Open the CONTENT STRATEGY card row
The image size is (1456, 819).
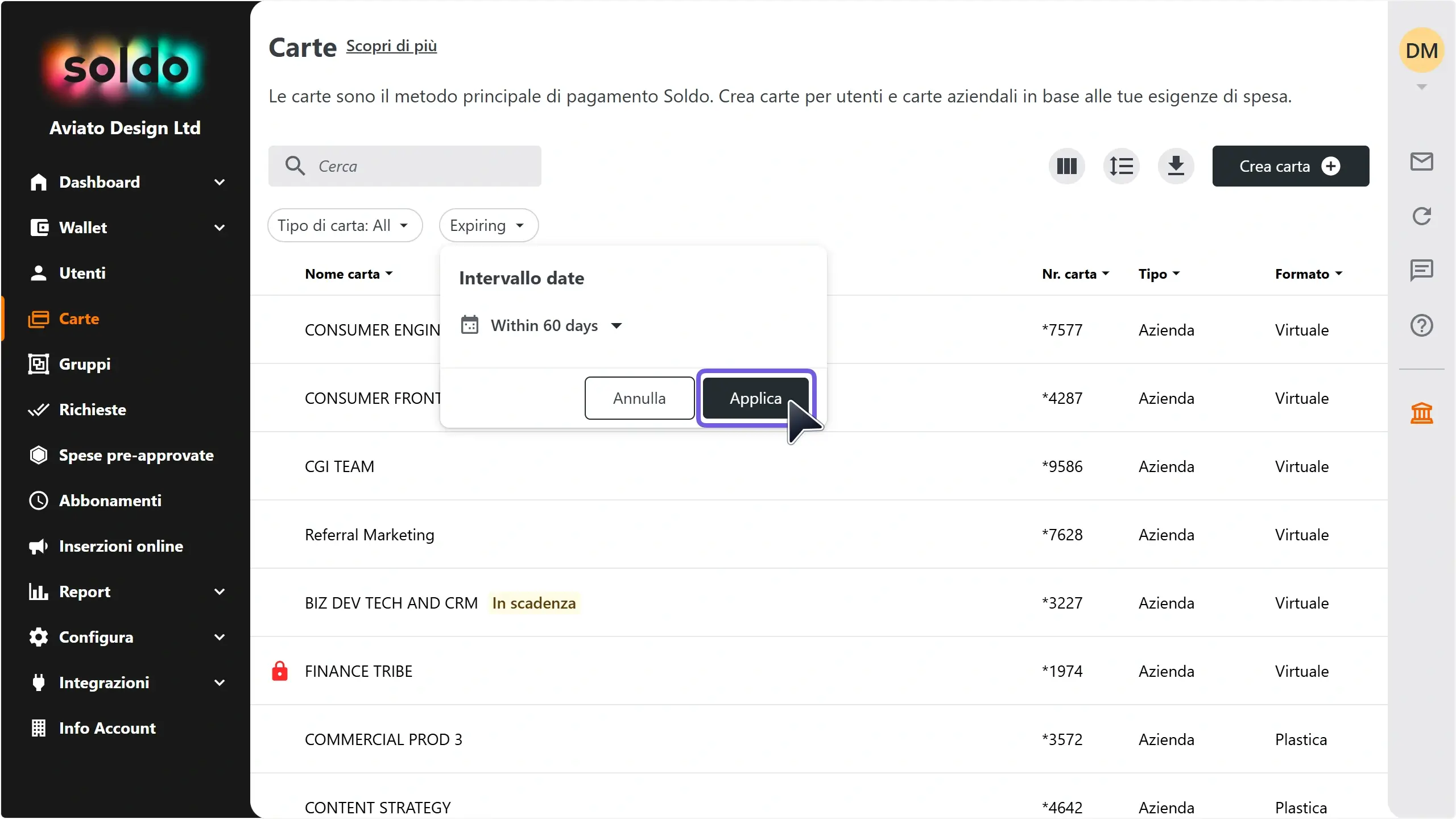tap(819, 797)
